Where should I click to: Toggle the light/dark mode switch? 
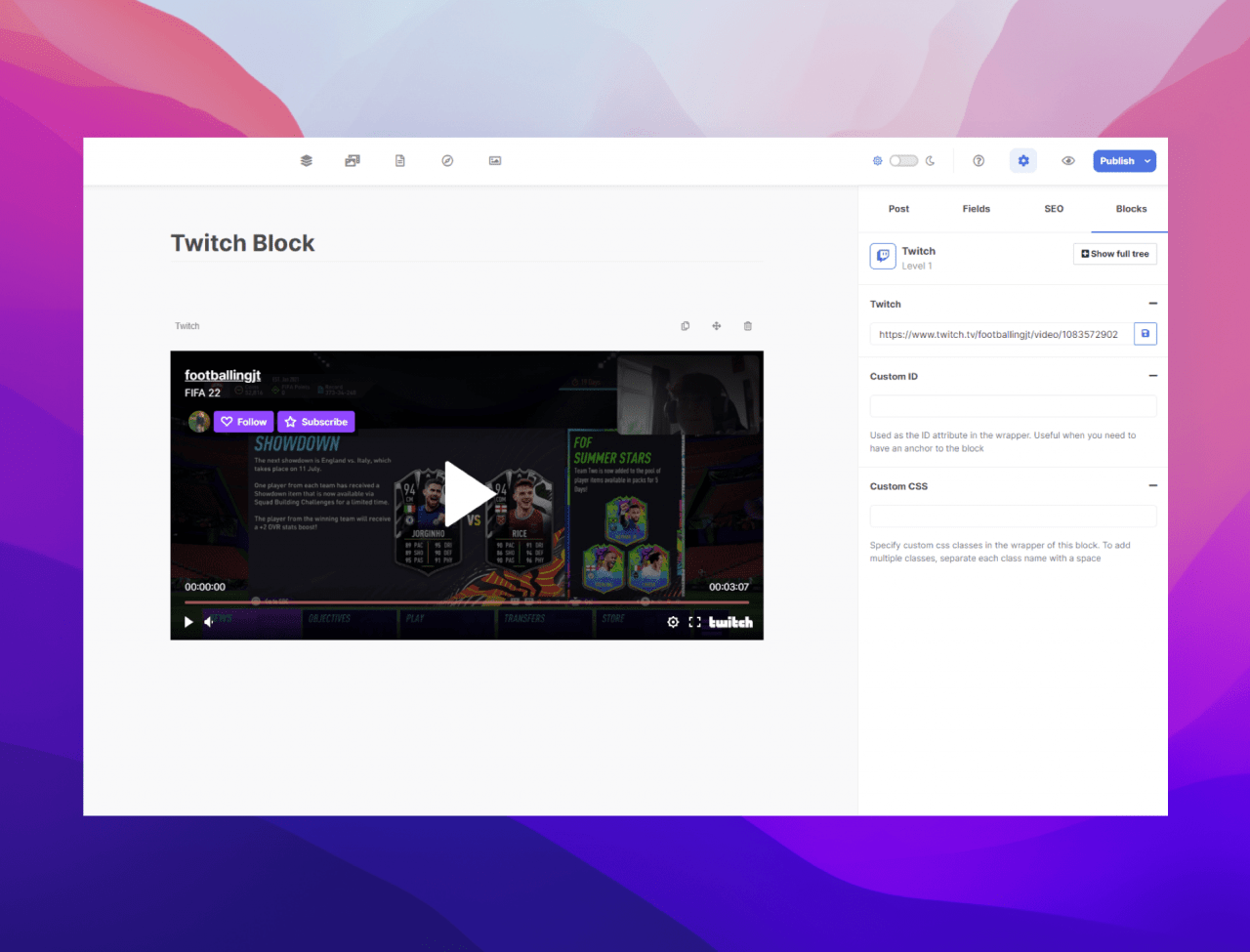(903, 161)
